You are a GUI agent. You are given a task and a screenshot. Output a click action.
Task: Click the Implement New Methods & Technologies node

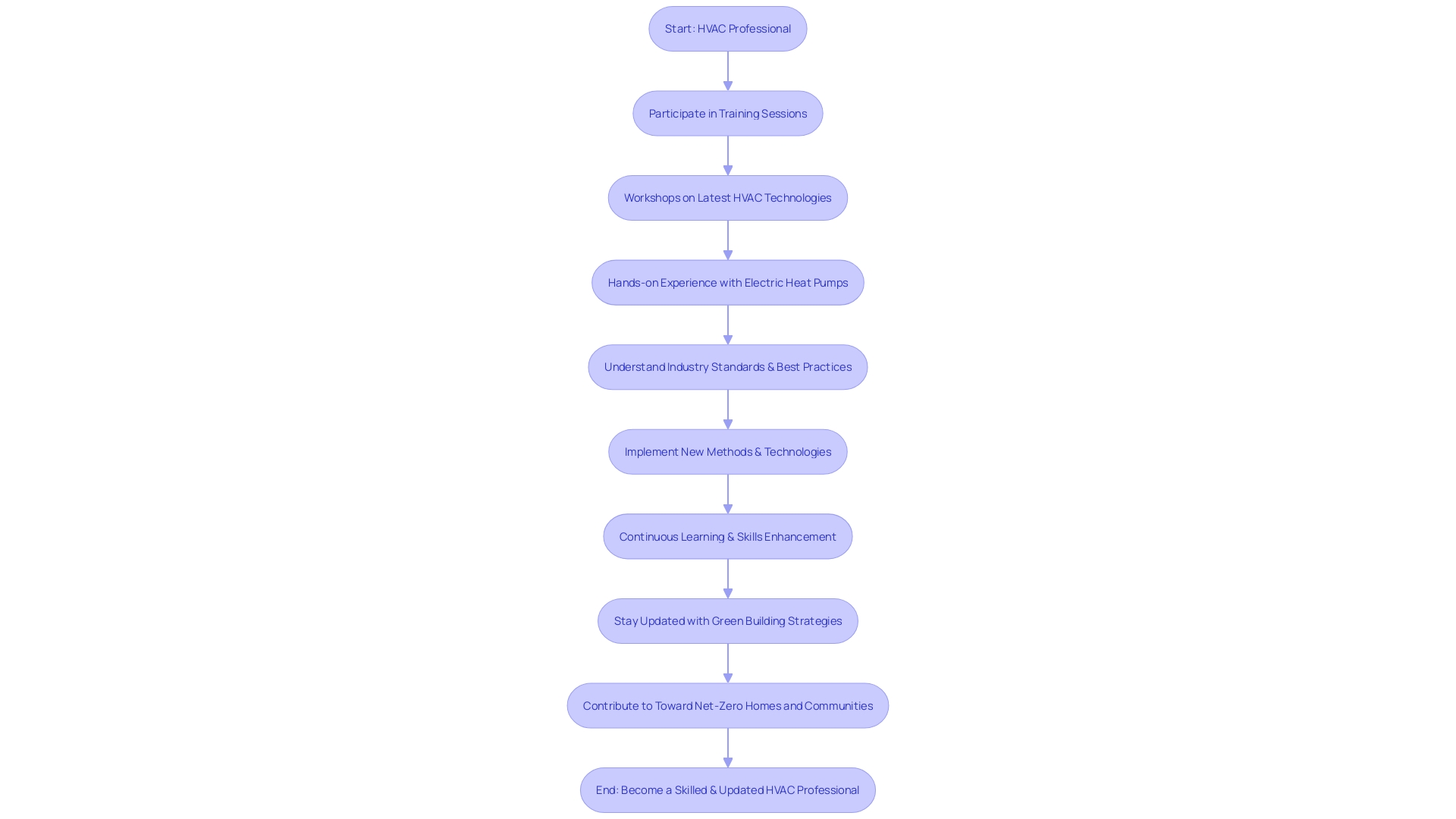click(728, 451)
